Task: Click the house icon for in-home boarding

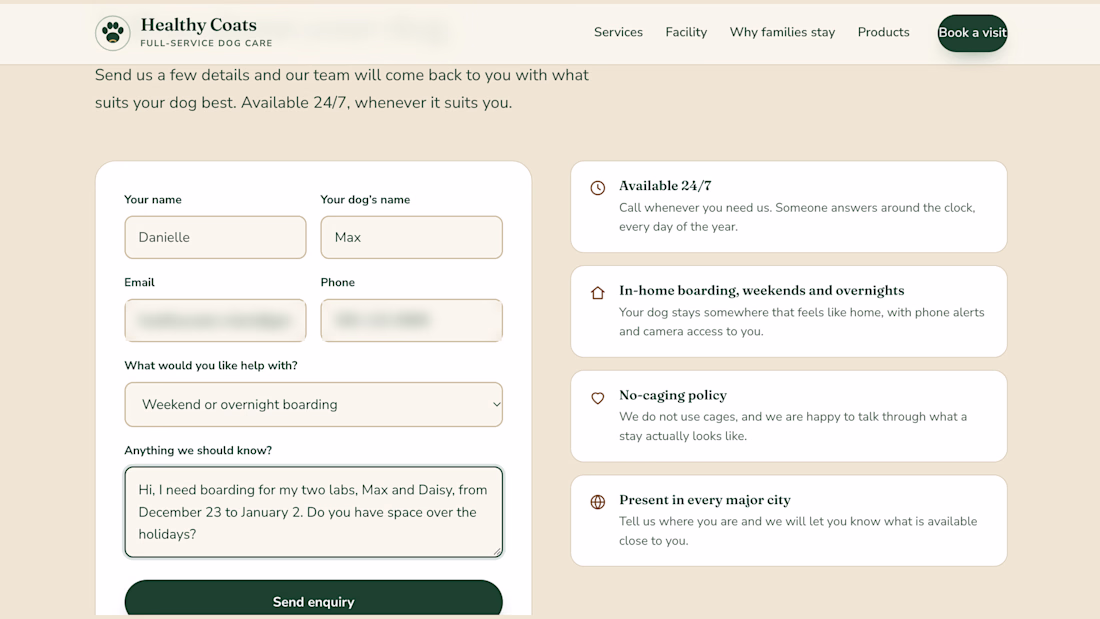Action: point(598,293)
